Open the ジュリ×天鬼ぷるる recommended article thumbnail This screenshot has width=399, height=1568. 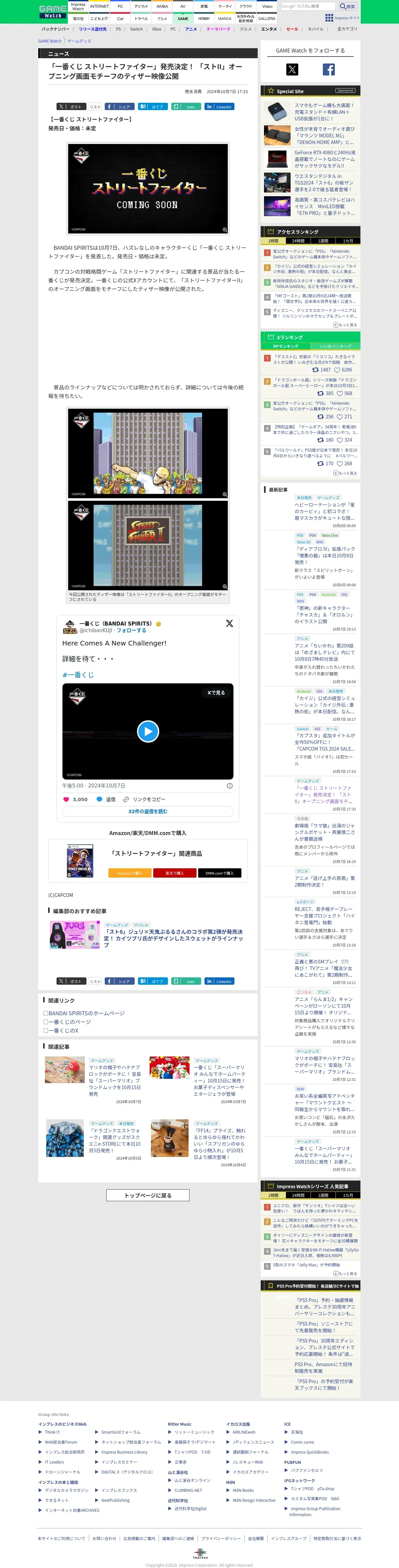[x=74, y=935]
